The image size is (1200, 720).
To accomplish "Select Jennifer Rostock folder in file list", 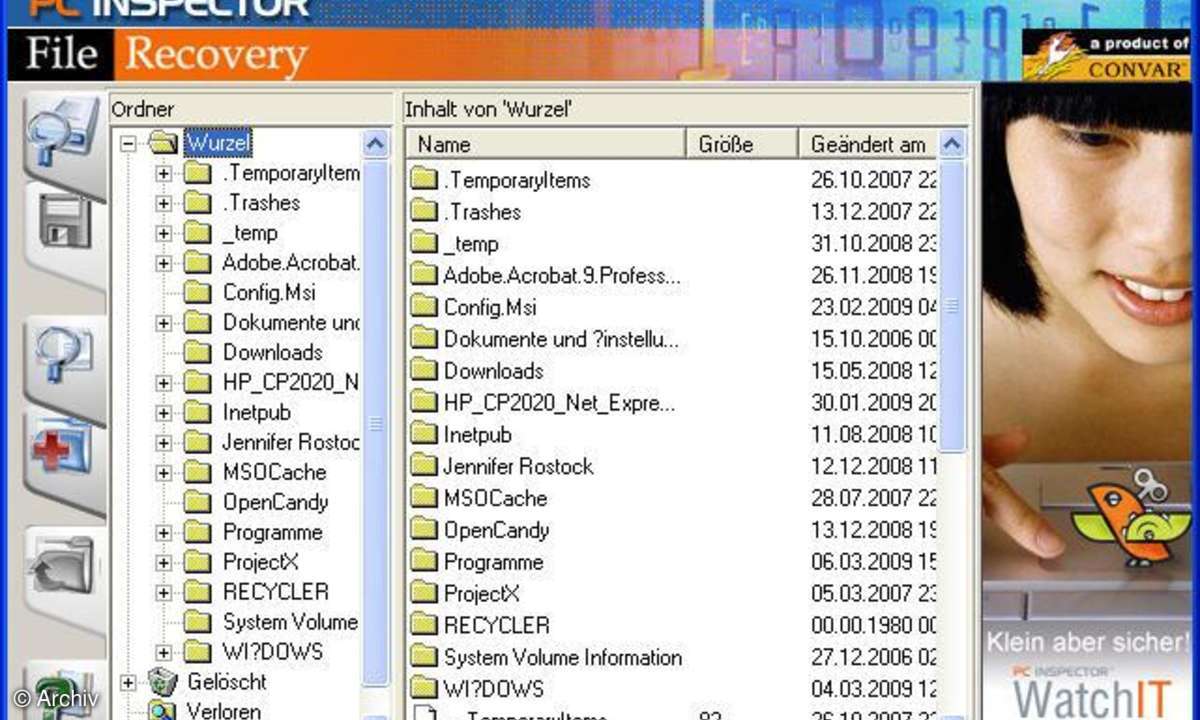I will click(x=518, y=466).
